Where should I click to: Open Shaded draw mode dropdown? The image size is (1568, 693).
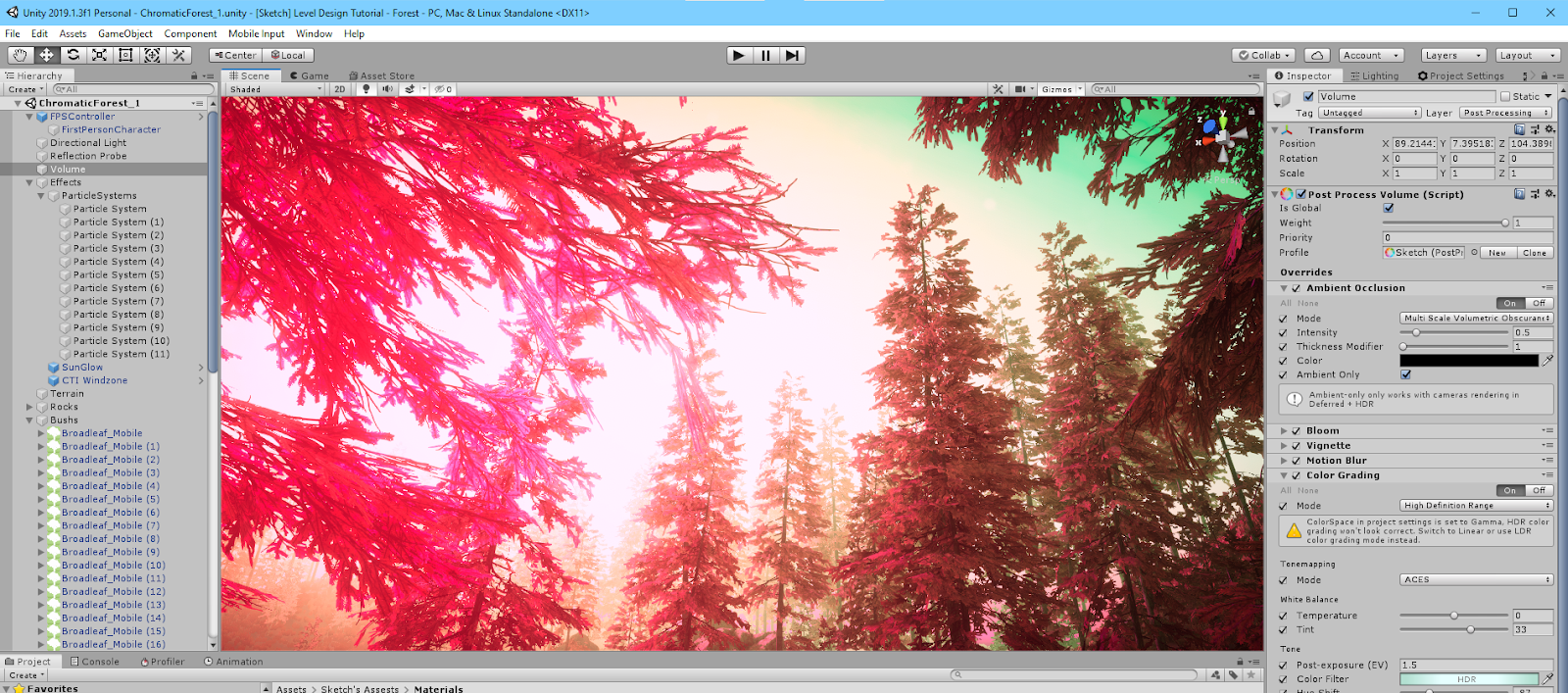pos(275,89)
